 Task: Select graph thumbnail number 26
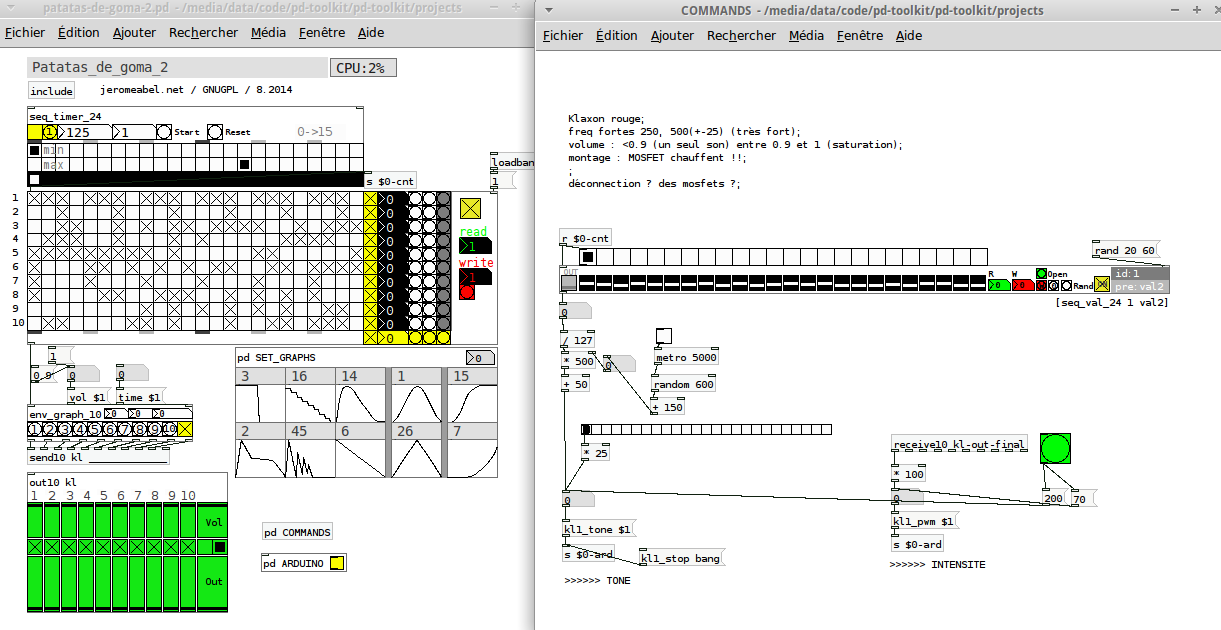[x=418, y=450]
